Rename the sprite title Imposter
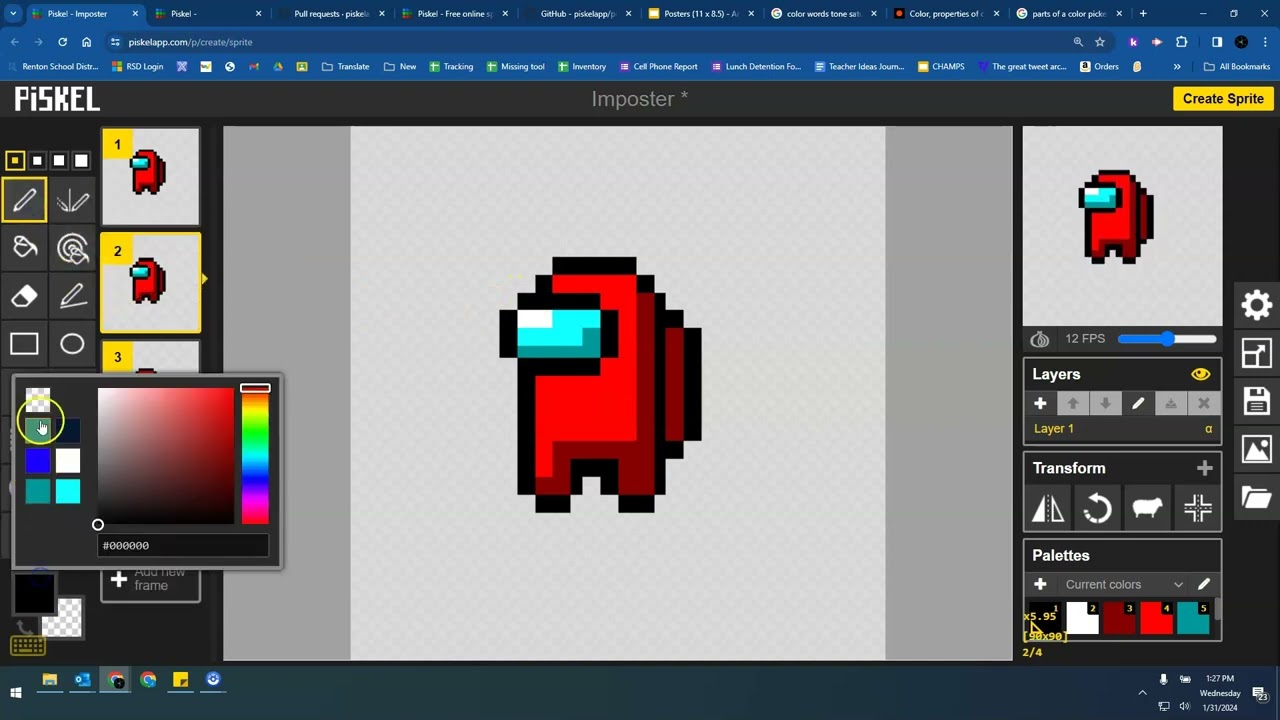The height and width of the screenshot is (720, 1280). coord(639,99)
